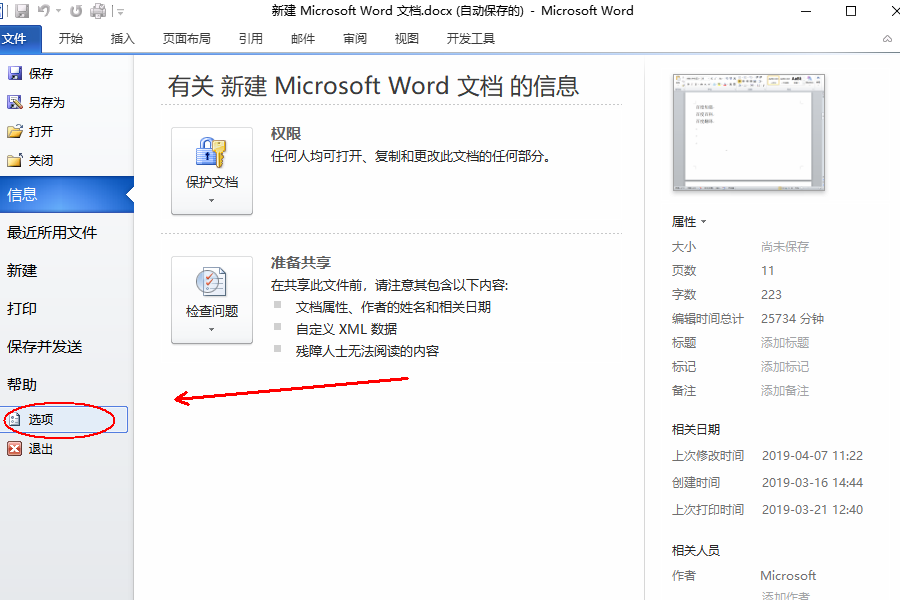Click the 大小 value 尚未保存
The width and height of the screenshot is (900, 600).
click(x=785, y=247)
